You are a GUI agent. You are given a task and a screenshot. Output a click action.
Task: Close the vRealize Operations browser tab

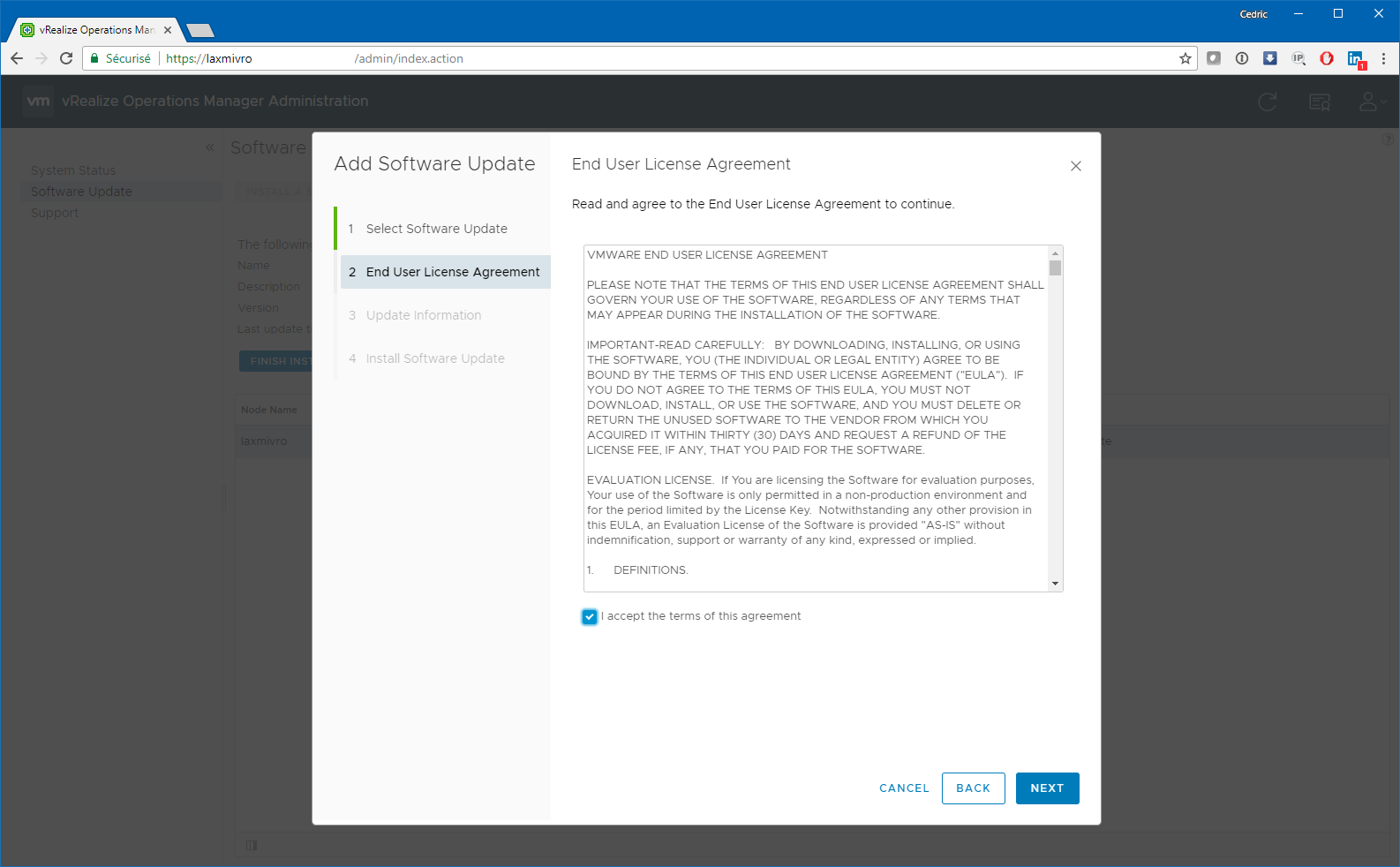point(168,30)
